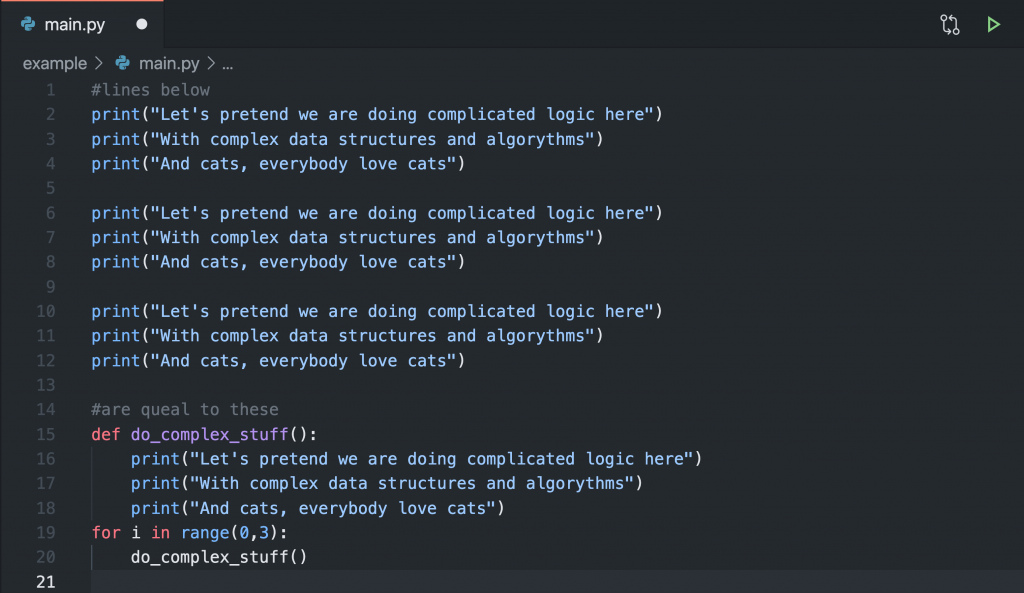This screenshot has width=1024, height=593.
Task: Click line number 1 in the gutter
Action: tap(51, 90)
